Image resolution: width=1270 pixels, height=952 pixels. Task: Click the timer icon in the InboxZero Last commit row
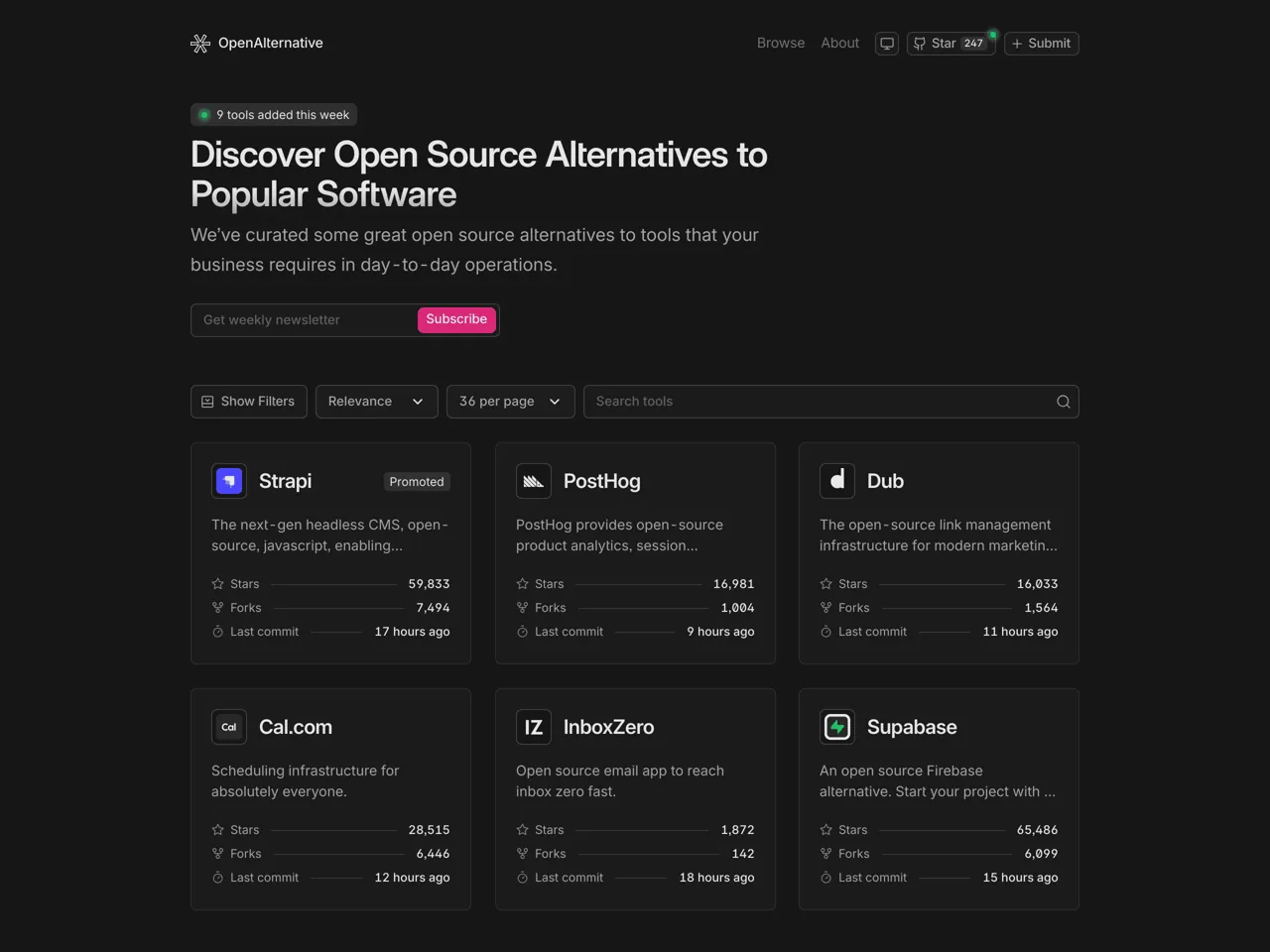pyautogui.click(x=522, y=878)
